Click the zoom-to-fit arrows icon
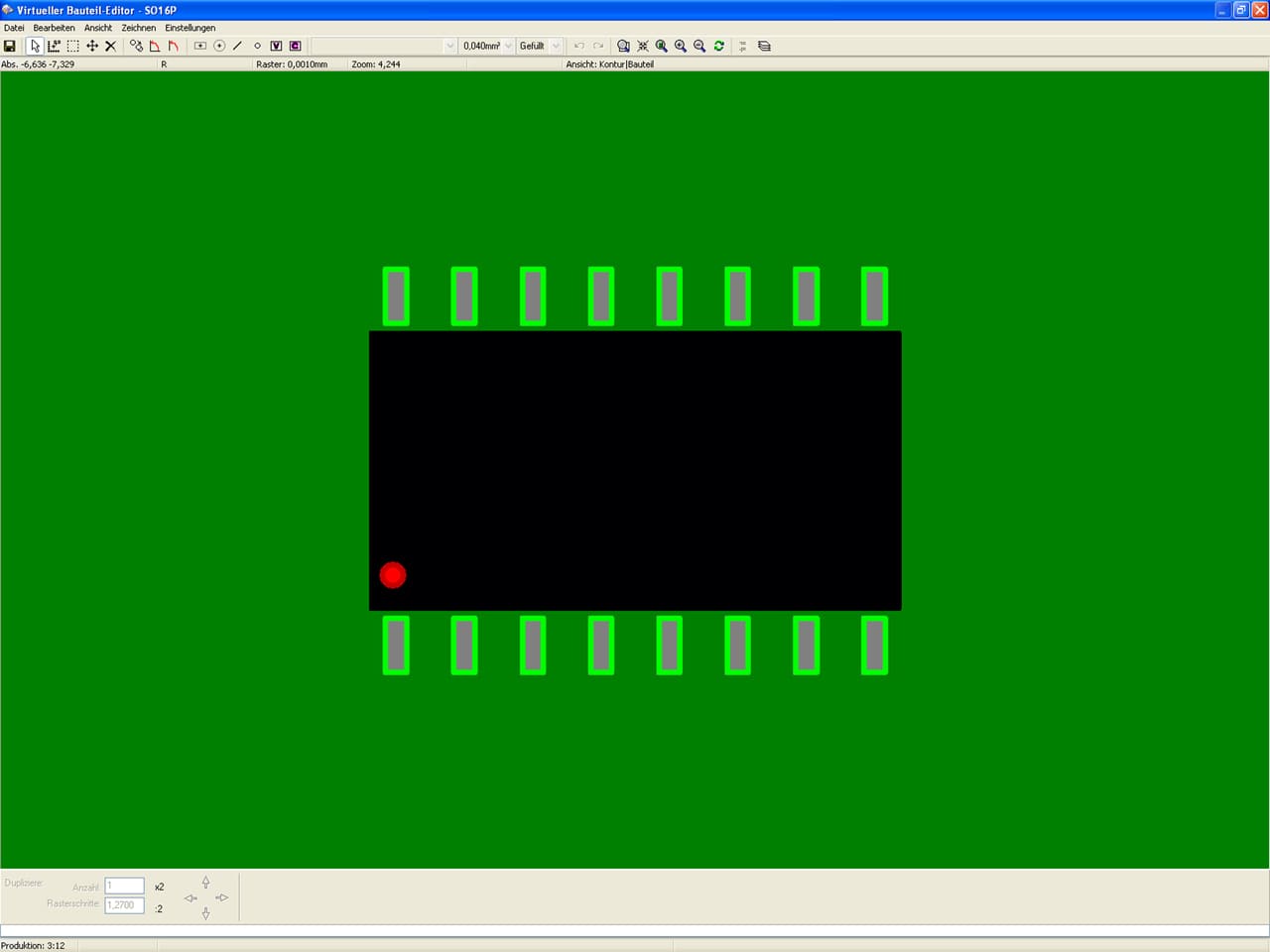This screenshot has height=952, width=1270. tap(643, 46)
